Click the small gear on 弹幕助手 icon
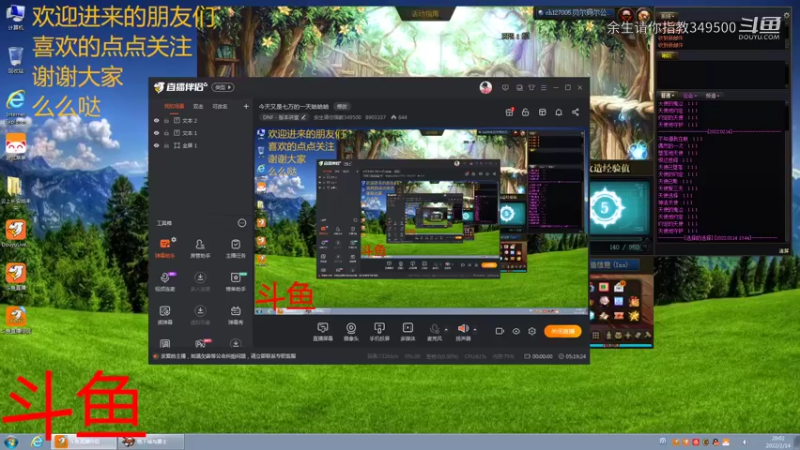 coord(174,239)
